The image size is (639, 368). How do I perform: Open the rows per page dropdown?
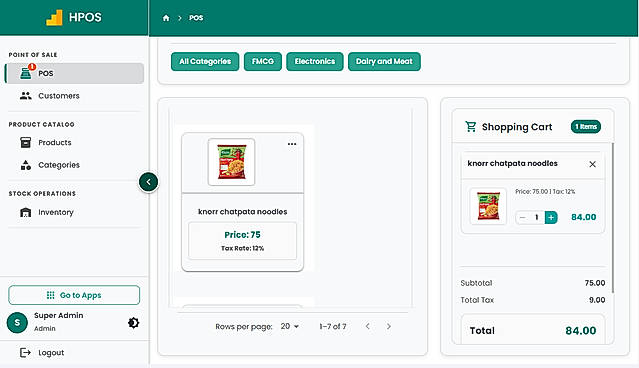point(290,326)
